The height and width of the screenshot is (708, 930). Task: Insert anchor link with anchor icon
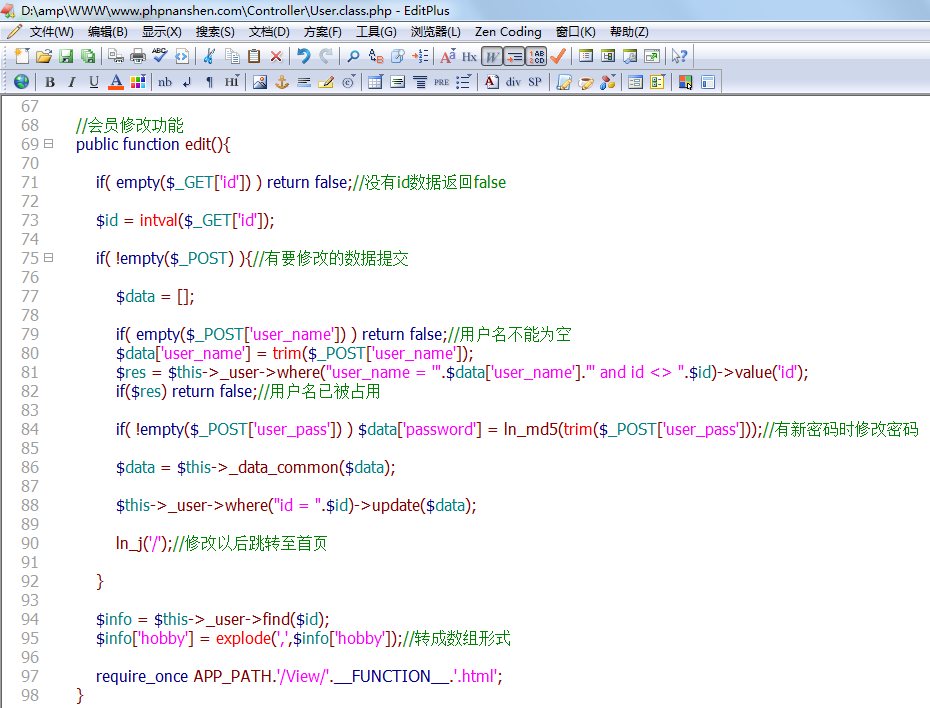(x=282, y=82)
